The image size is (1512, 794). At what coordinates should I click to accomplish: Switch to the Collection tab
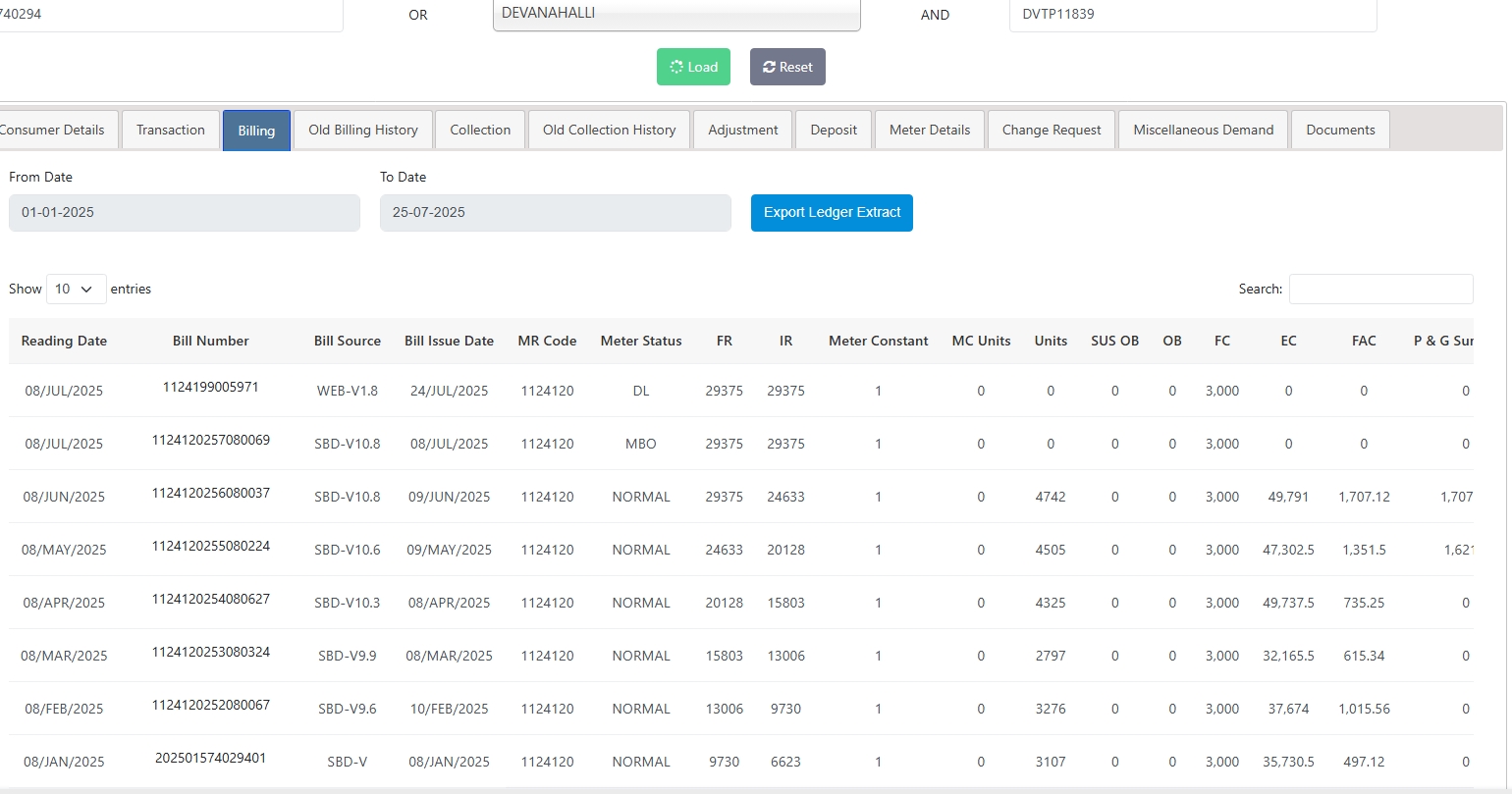tap(480, 130)
